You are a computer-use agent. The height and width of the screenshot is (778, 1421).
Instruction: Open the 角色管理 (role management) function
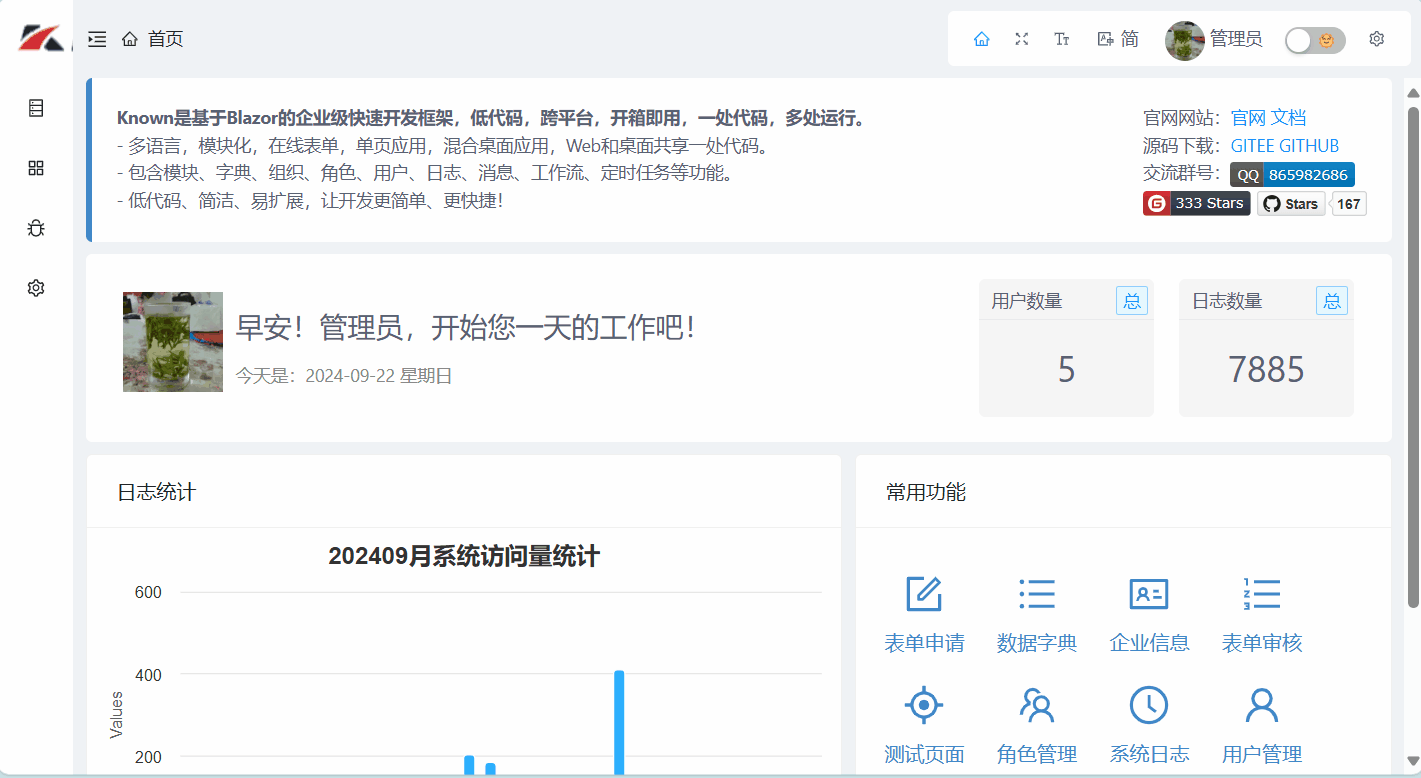[x=1037, y=723]
